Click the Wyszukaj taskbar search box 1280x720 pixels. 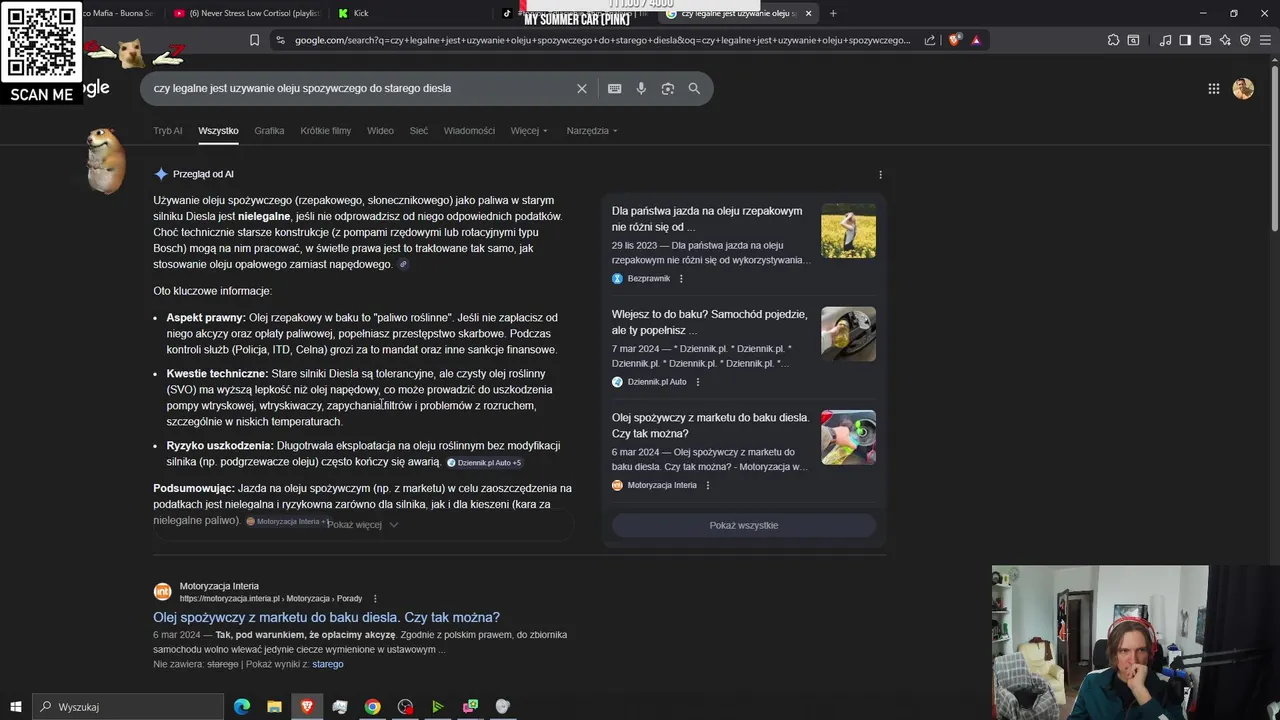pos(127,707)
